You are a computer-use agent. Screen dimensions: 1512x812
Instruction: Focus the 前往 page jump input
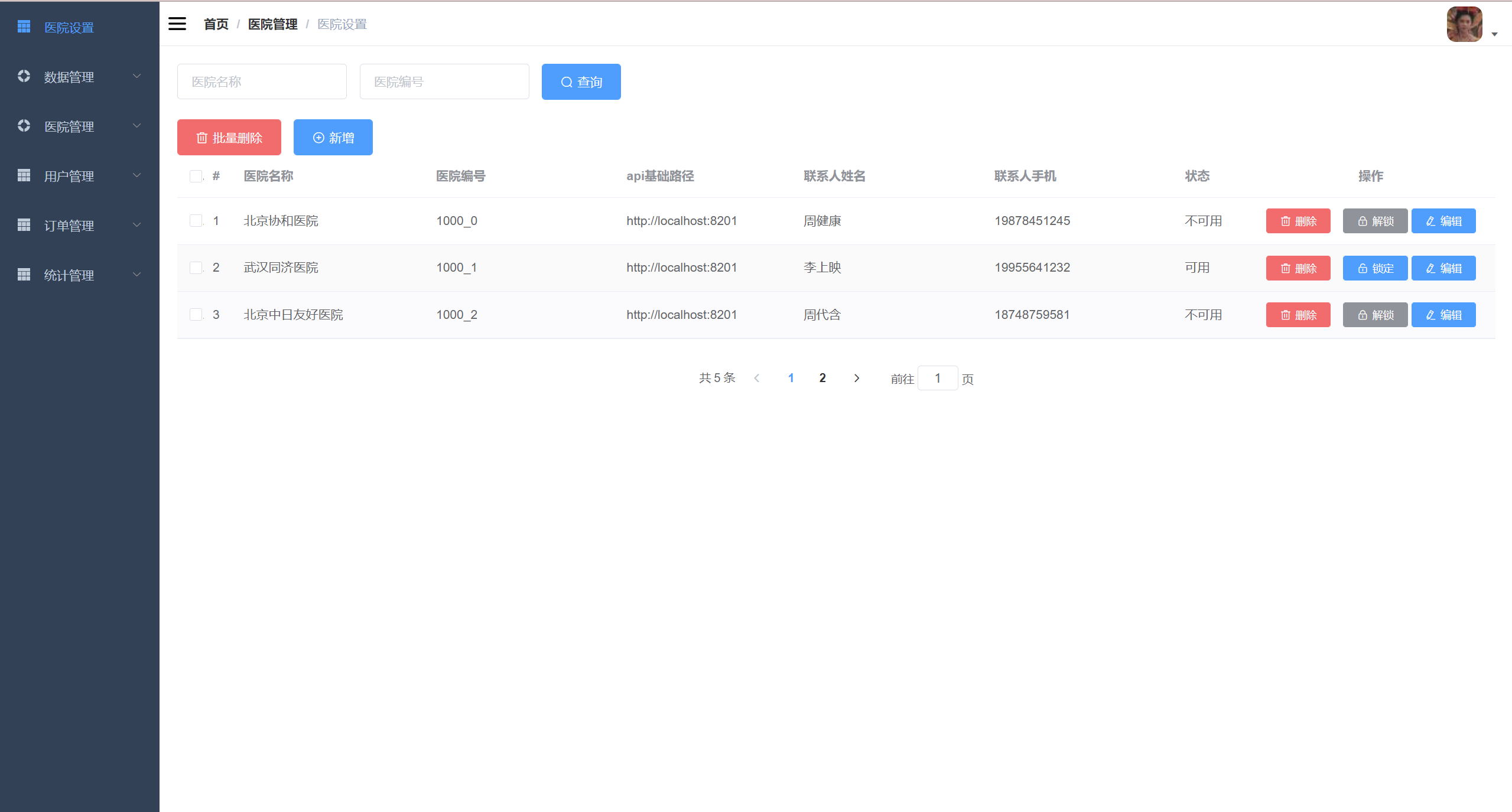tap(938, 378)
